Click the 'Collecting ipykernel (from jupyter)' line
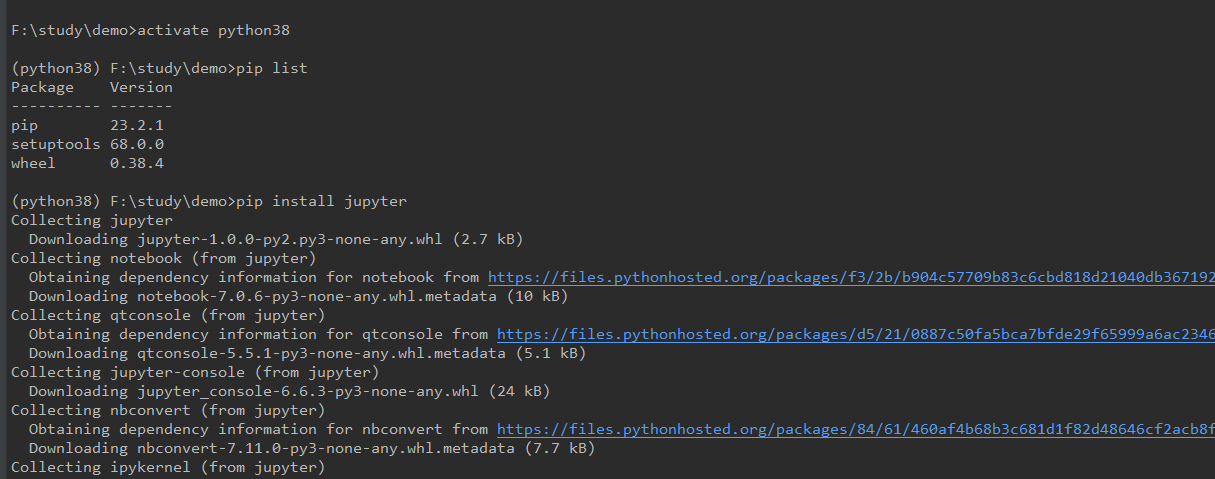 tap(167, 467)
